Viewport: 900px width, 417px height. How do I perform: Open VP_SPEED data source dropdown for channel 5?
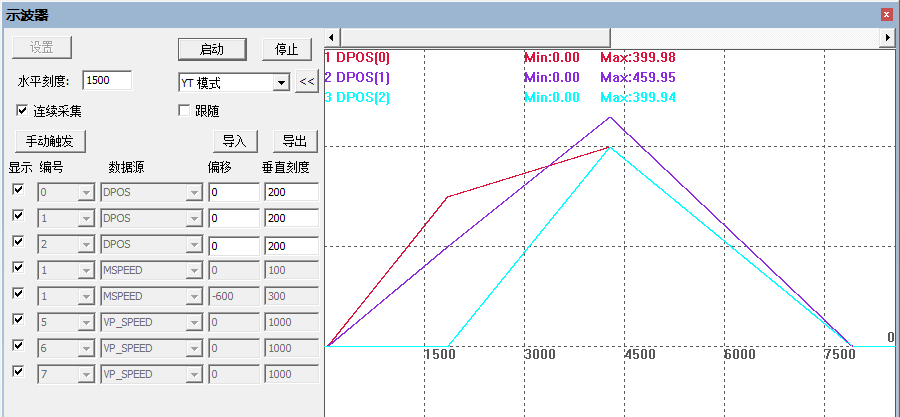click(195, 323)
